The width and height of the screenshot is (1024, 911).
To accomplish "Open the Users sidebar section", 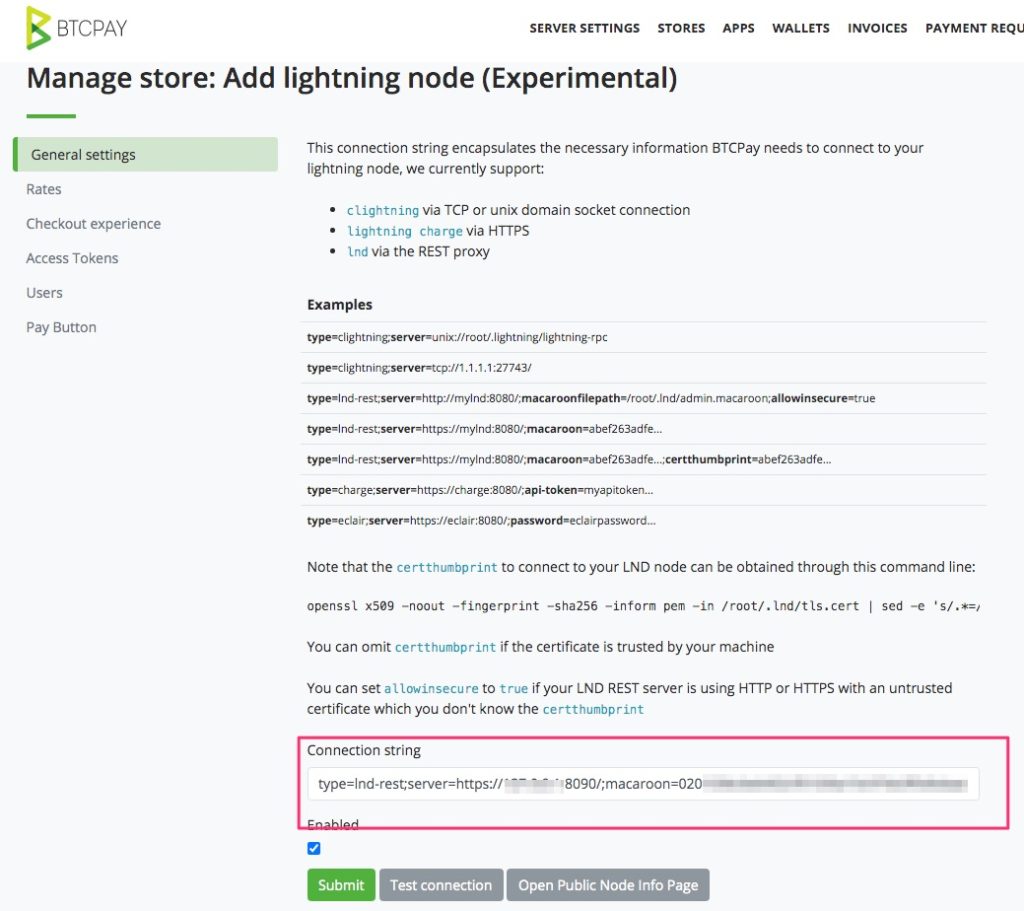I will (44, 293).
